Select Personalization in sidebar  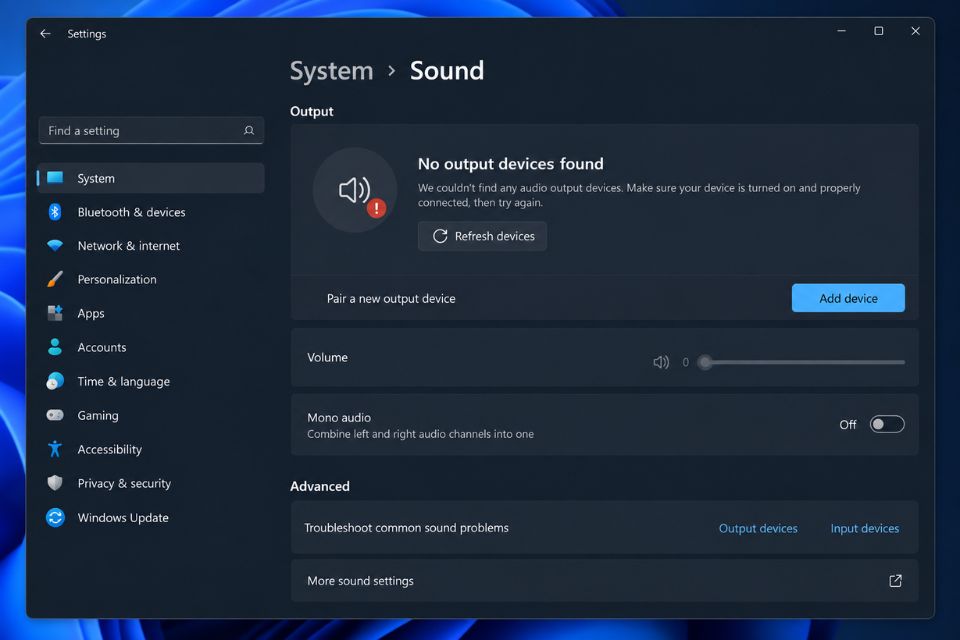point(151,279)
